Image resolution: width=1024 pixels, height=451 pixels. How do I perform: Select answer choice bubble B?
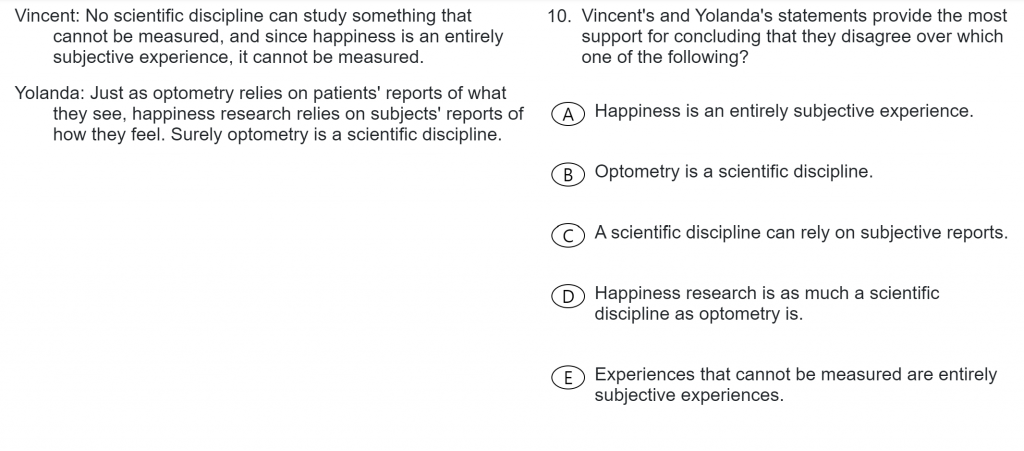(568, 175)
